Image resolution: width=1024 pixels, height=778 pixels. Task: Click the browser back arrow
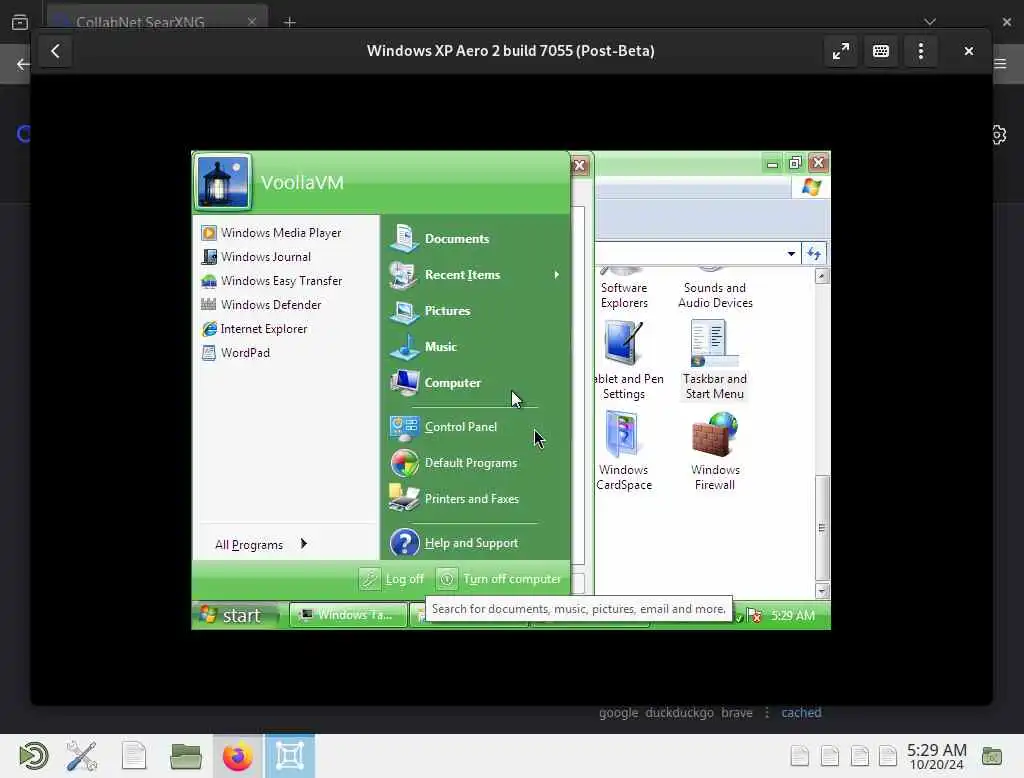tap(23, 64)
